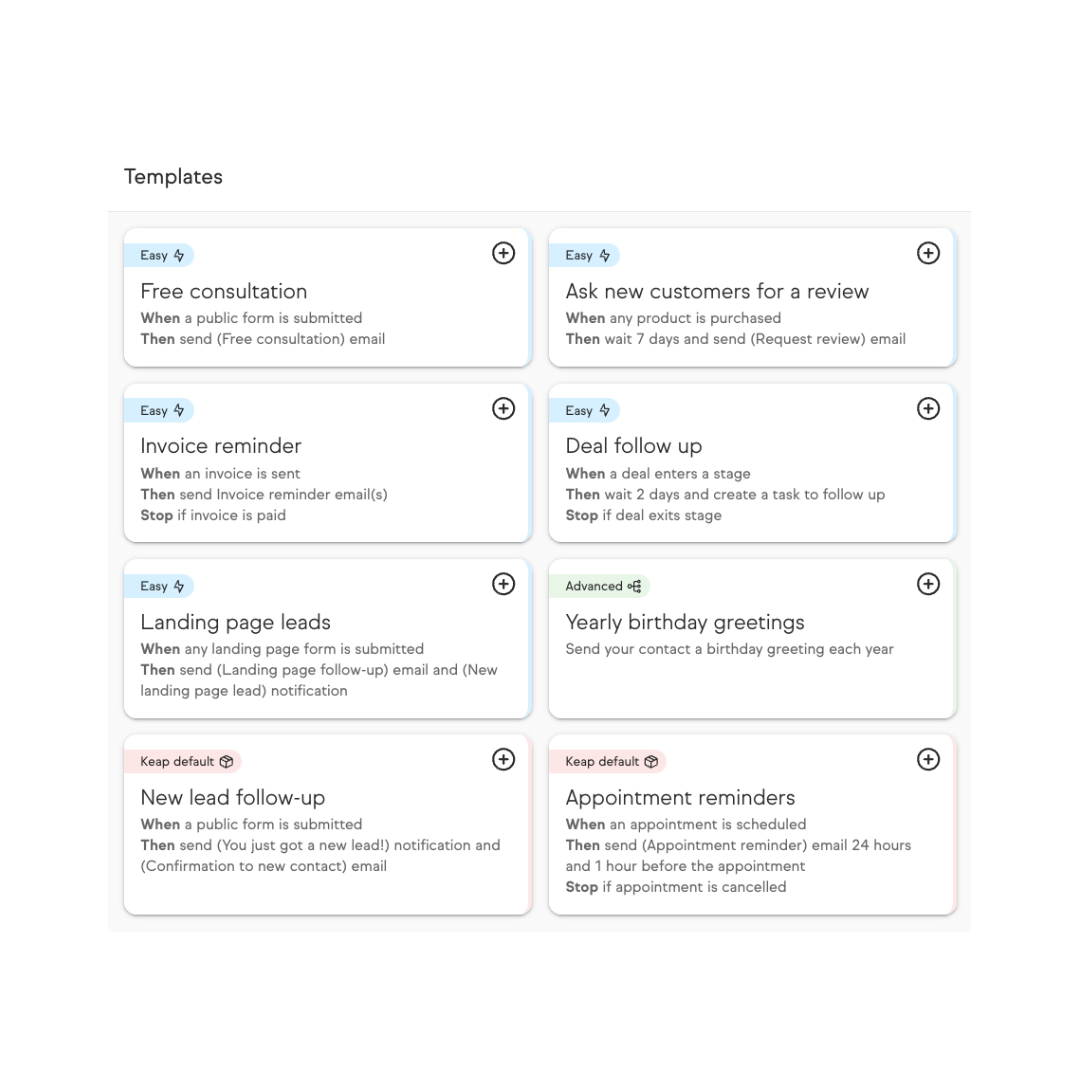Click plus icon on Deal follow up
Screen dimensions: 1080x1080
click(x=928, y=408)
